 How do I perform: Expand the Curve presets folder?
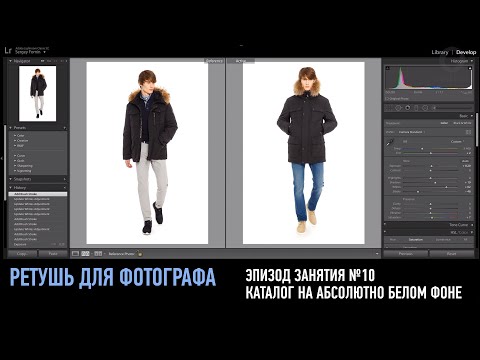(15, 155)
